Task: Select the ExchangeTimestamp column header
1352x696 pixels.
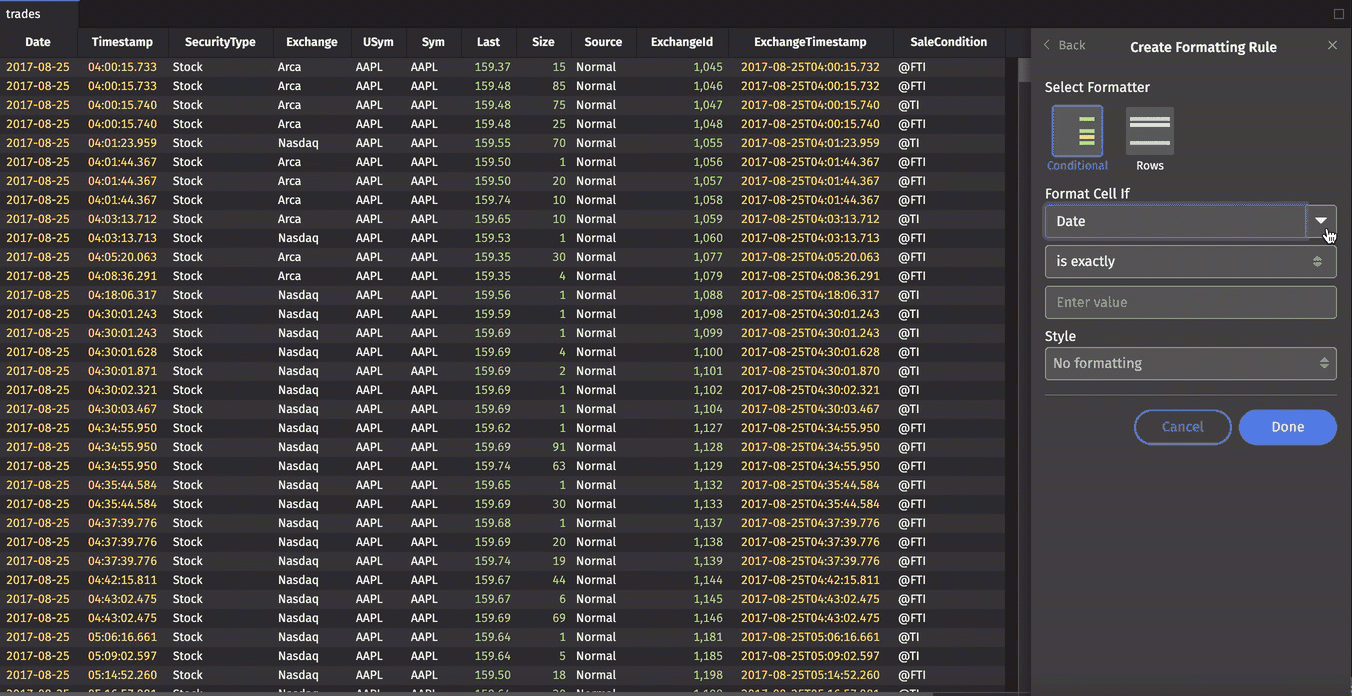Action: tap(810, 42)
